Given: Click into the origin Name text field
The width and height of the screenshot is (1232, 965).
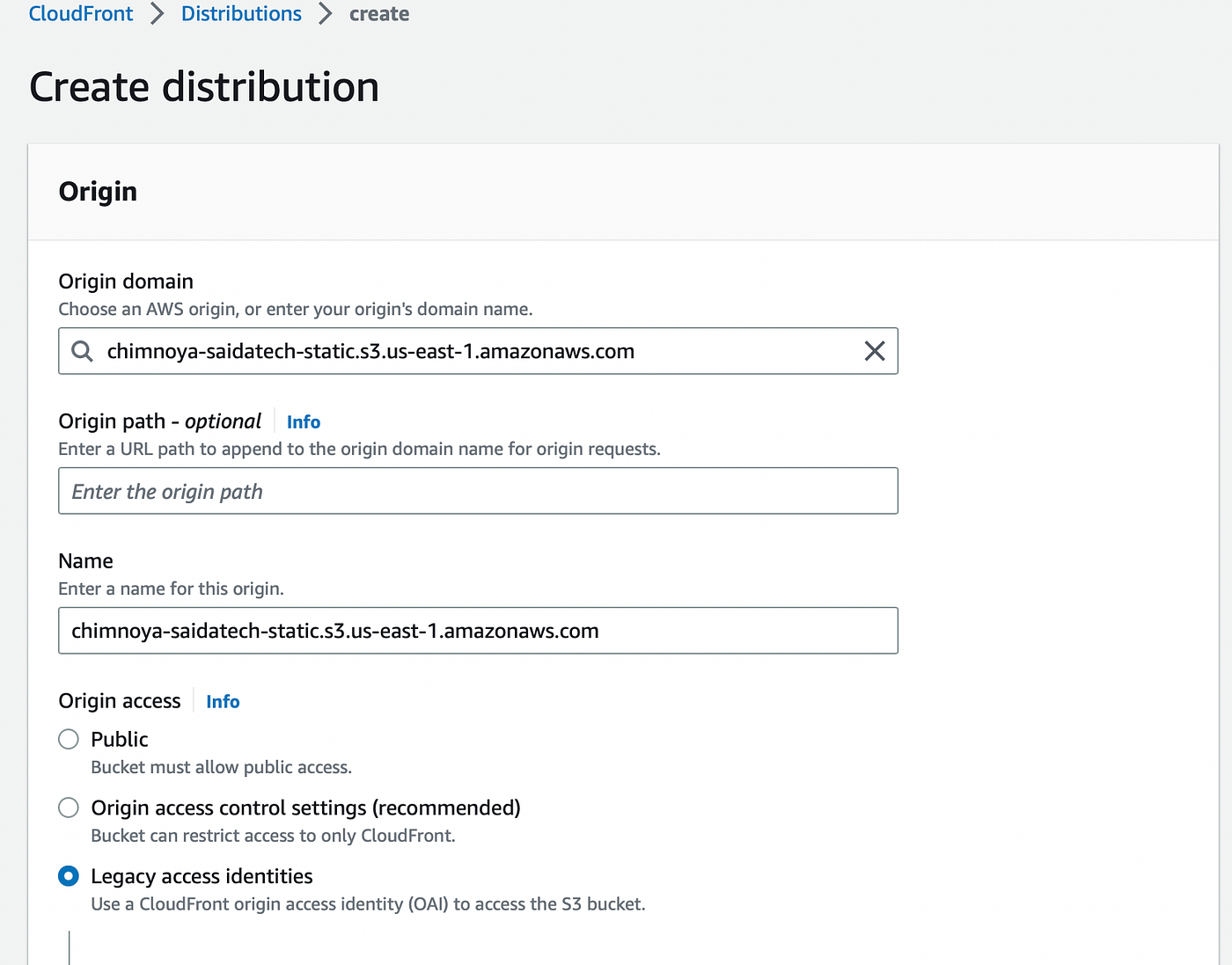Looking at the screenshot, I should [478, 631].
